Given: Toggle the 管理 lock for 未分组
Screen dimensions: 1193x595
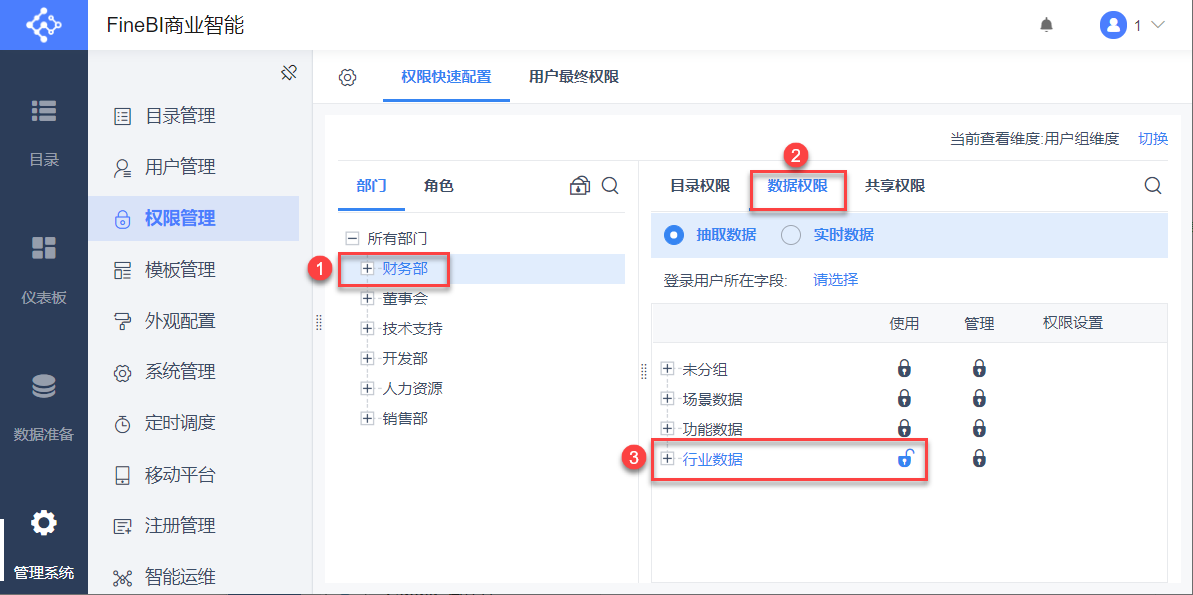Looking at the screenshot, I should tap(979, 369).
